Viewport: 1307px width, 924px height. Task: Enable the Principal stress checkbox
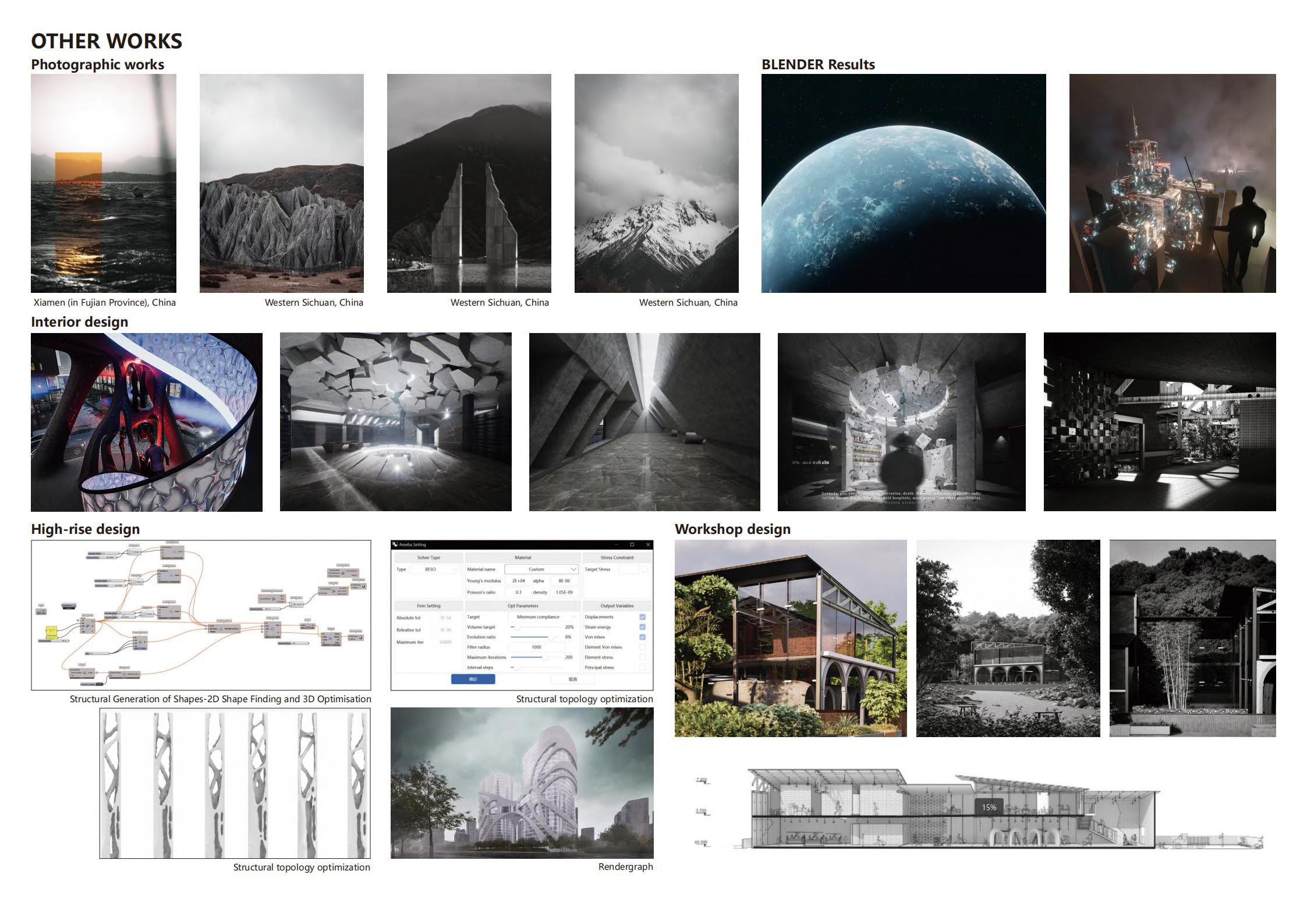pos(642,667)
